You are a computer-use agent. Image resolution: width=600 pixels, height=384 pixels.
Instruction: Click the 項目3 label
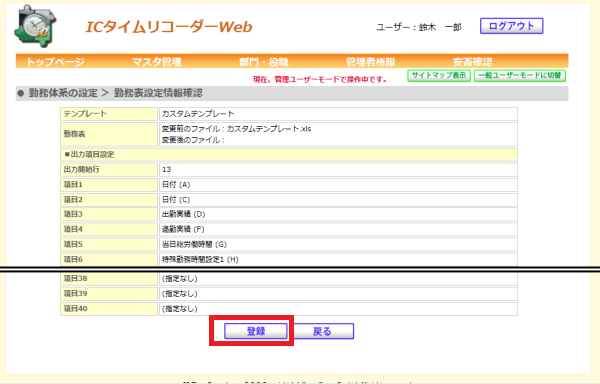109,214
